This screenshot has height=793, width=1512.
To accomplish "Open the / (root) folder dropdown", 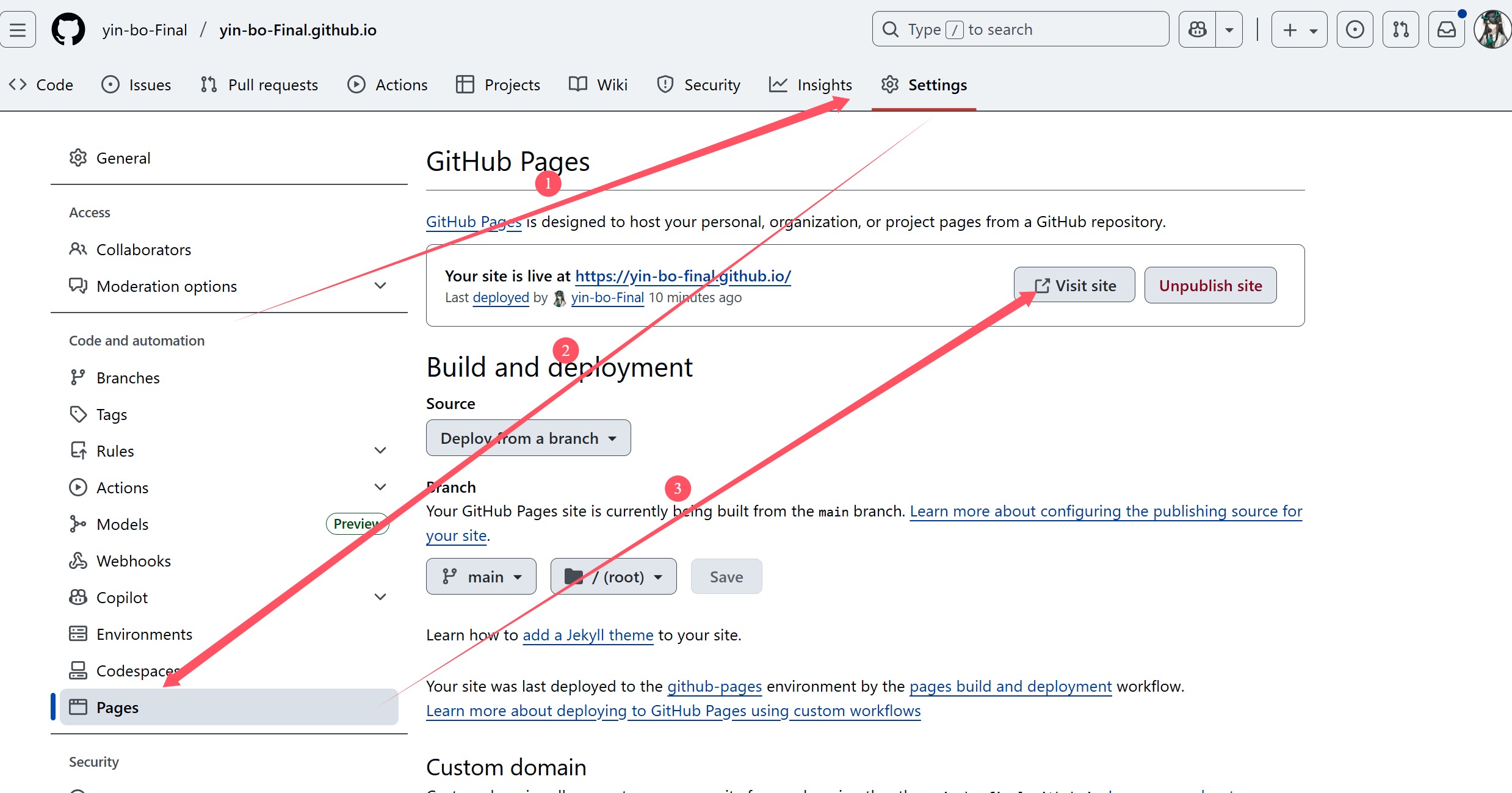I will point(613,576).
